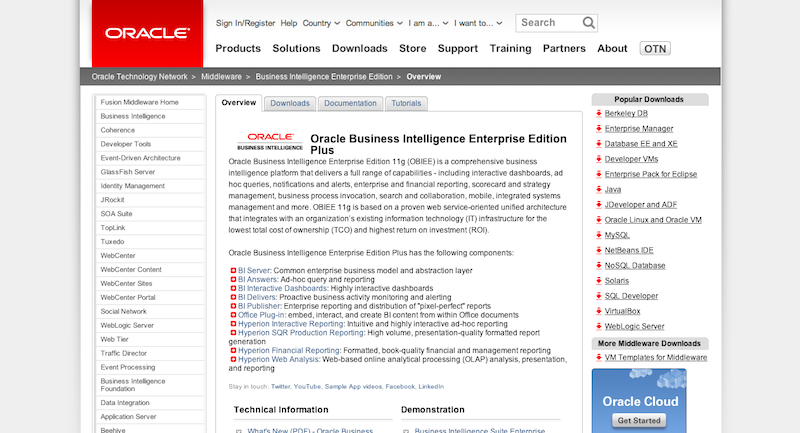Screen dimensions: 800x433
Task: Open the Training menu
Action: pyautogui.click(x=510, y=48)
